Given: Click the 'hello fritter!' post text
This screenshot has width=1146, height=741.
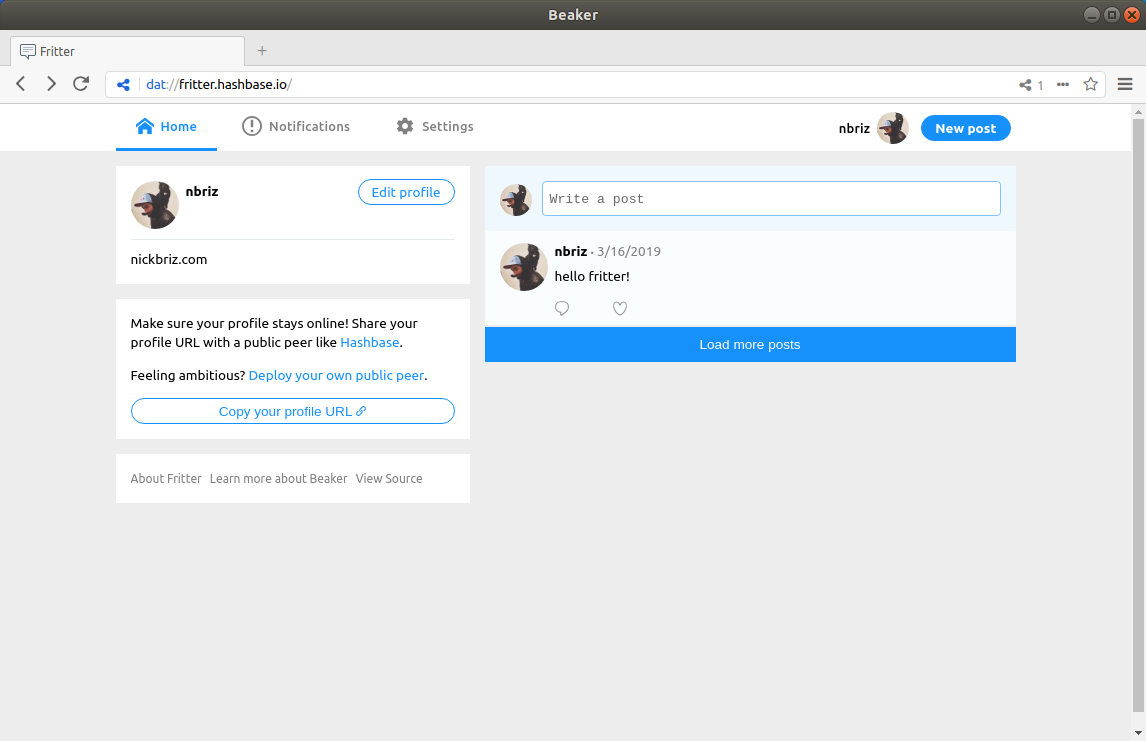Looking at the screenshot, I should [592, 276].
